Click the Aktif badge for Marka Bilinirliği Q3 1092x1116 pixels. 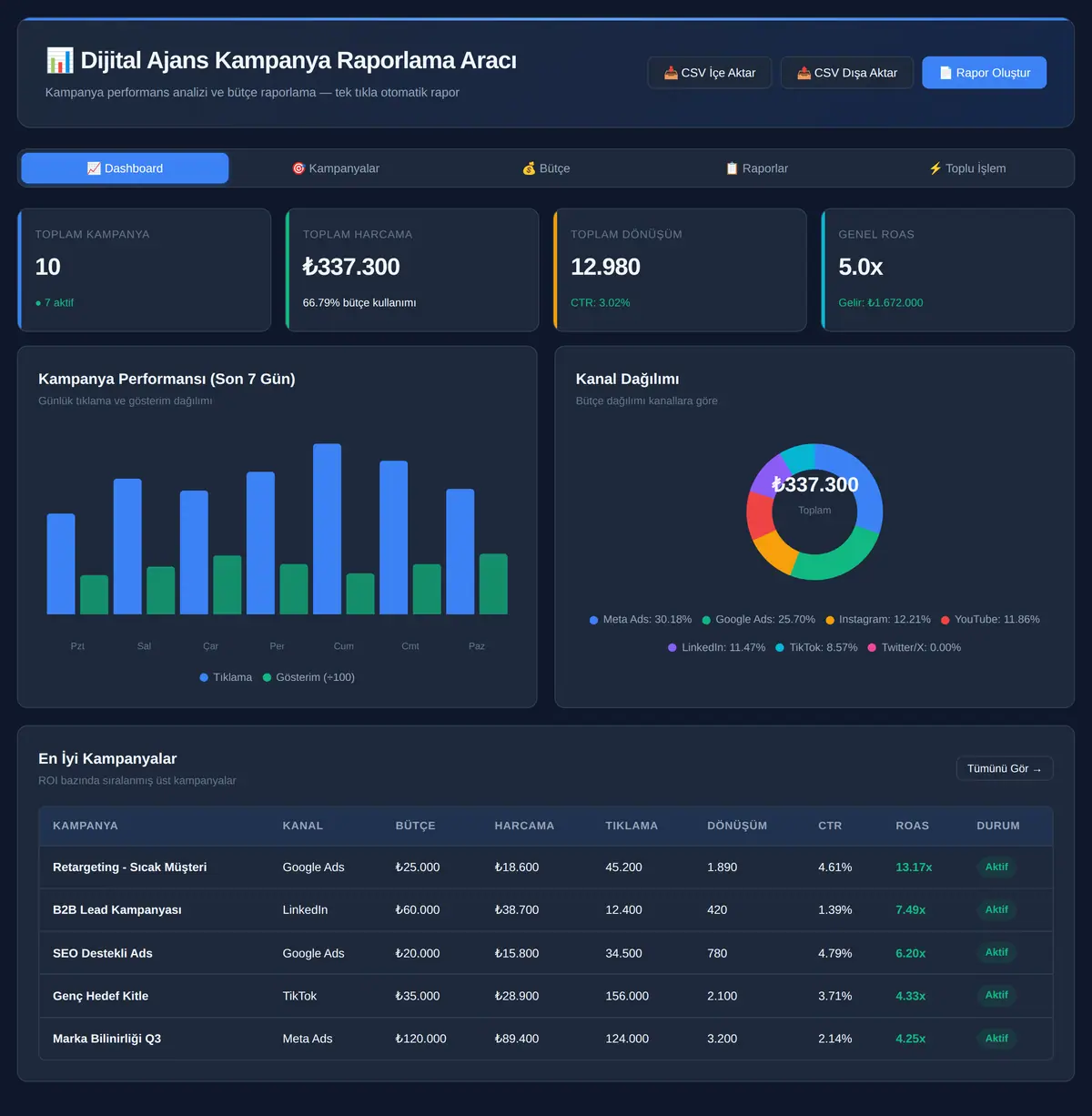996,1039
